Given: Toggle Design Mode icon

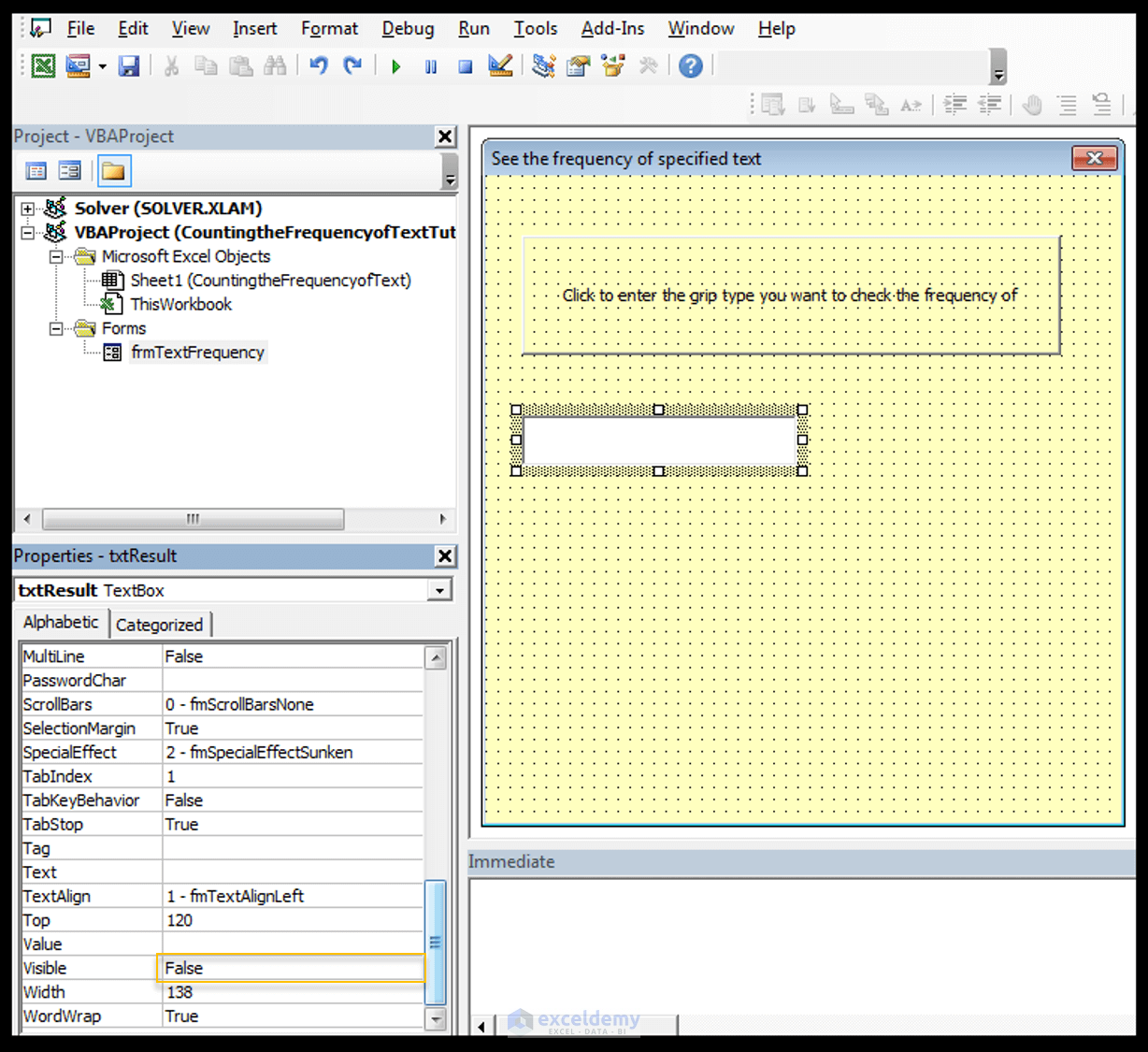Looking at the screenshot, I should click(x=500, y=65).
